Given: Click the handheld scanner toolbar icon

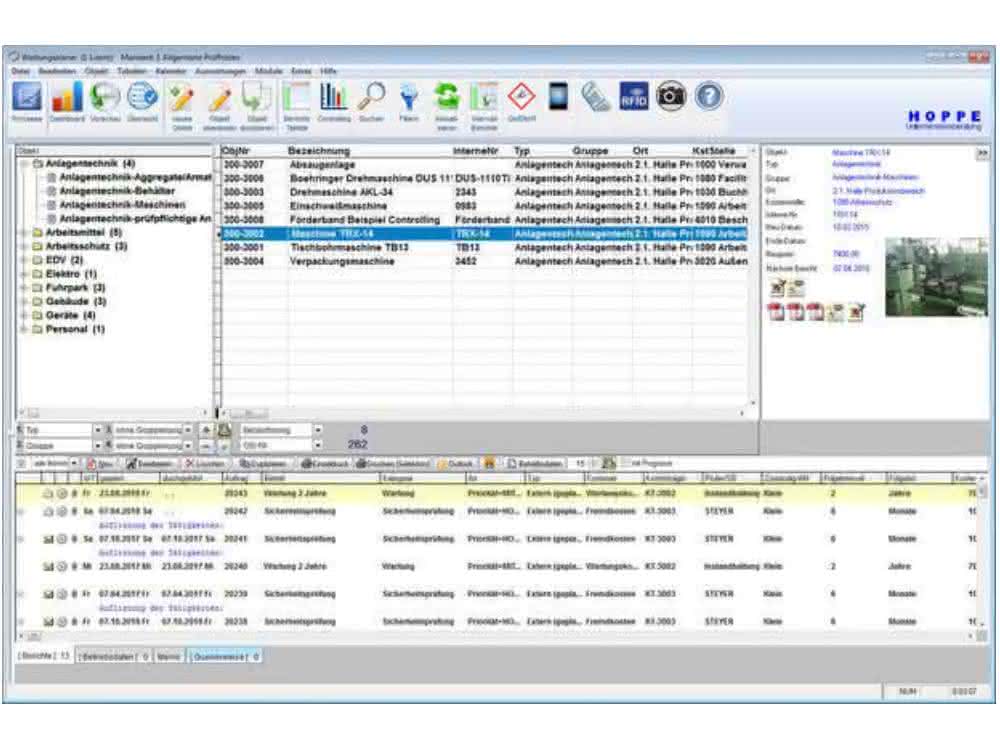Looking at the screenshot, I should pos(596,98).
